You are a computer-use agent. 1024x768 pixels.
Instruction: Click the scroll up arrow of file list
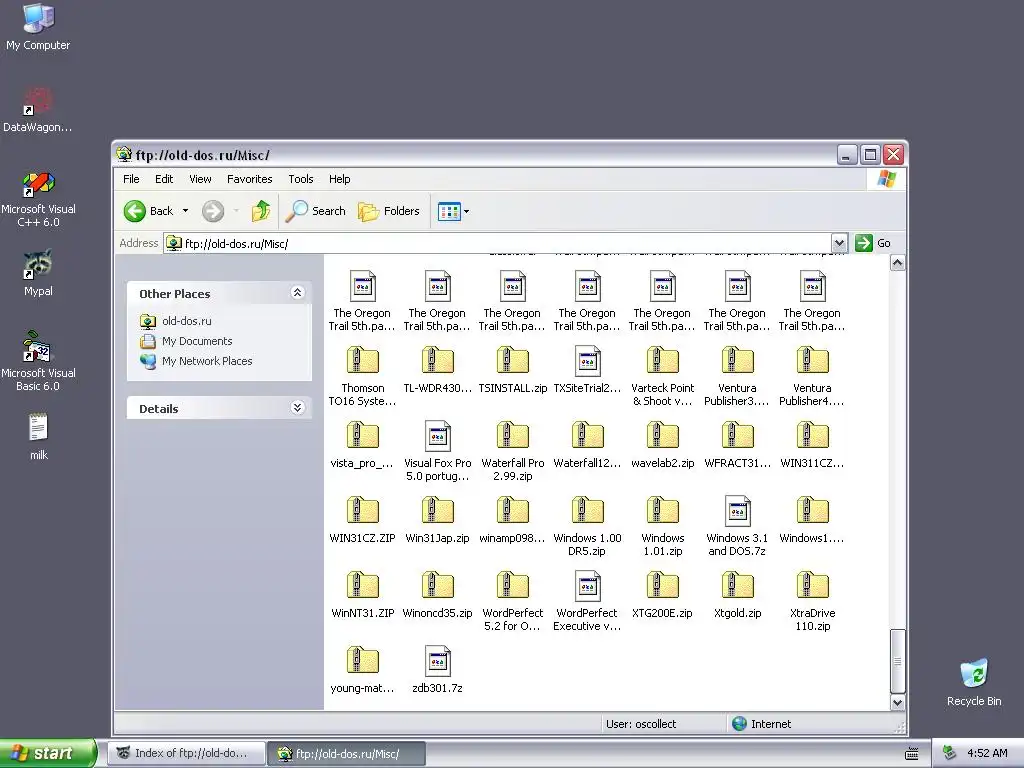pyautogui.click(x=898, y=263)
